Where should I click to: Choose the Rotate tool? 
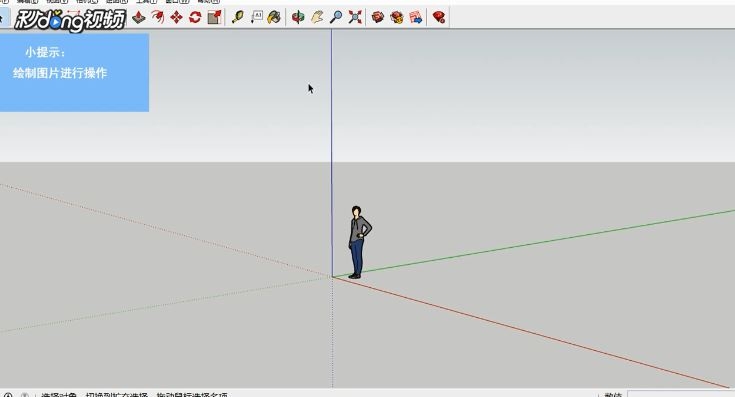(x=195, y=18)
